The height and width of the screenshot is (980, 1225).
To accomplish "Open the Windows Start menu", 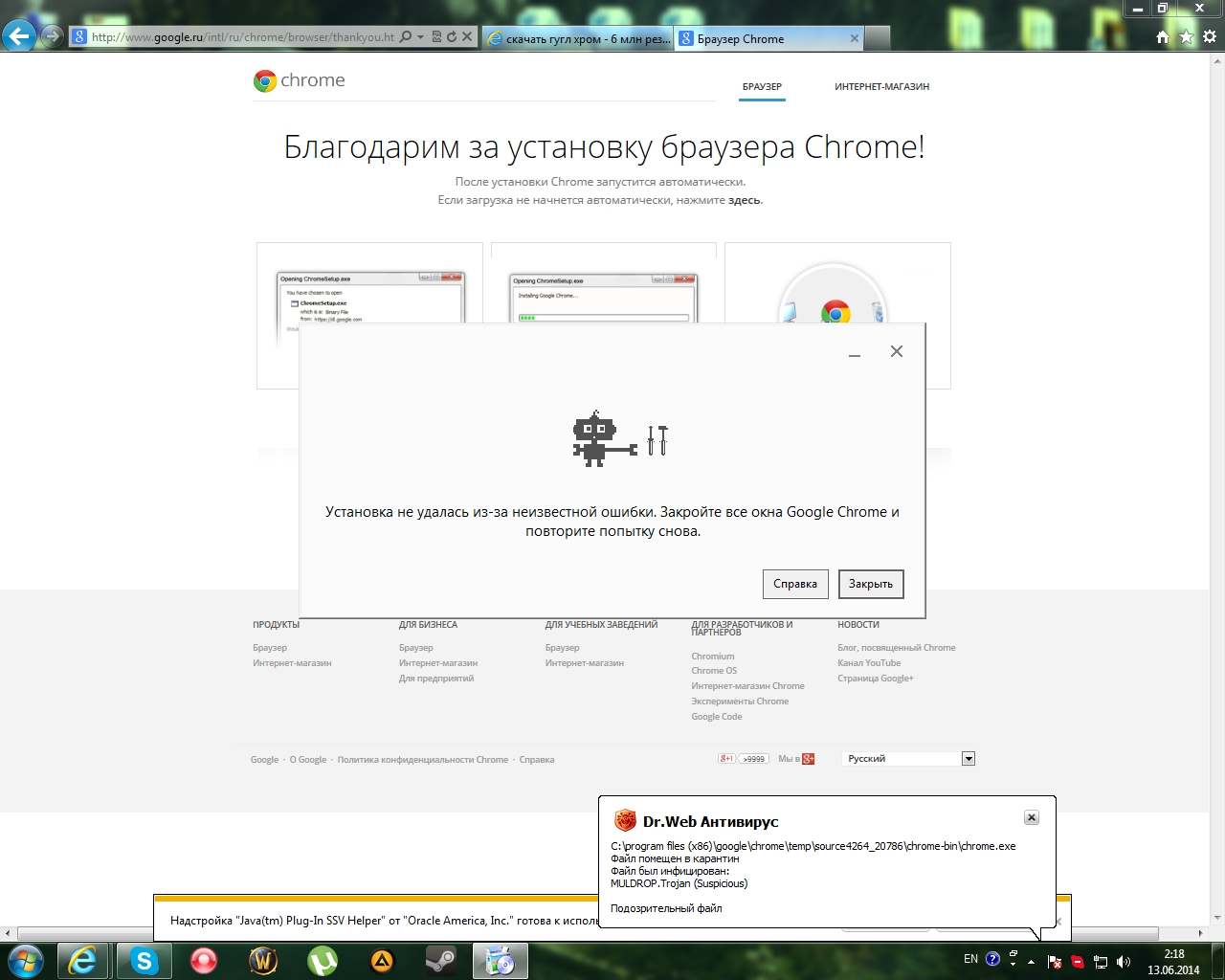I will click(25, 961).
